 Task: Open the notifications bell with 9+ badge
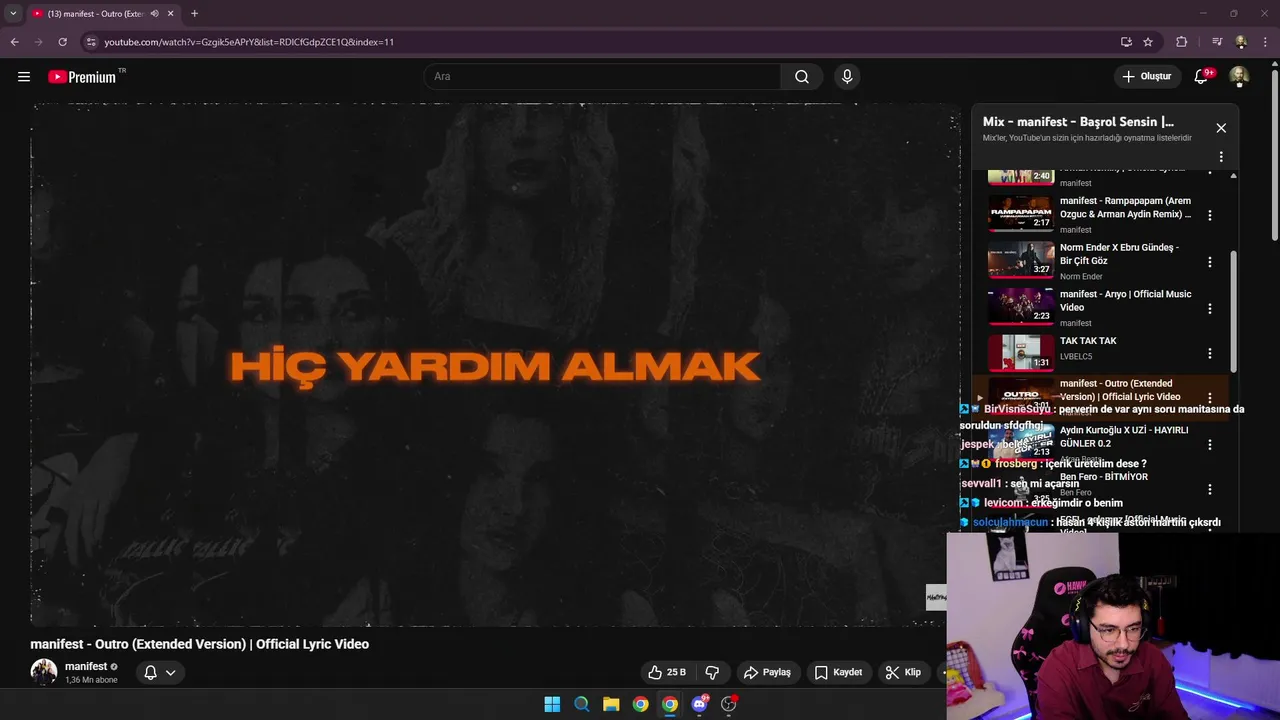(x=1202, y=77)
